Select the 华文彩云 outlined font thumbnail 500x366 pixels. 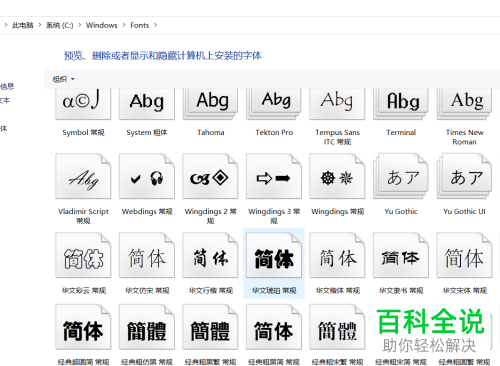tap(83, 255)
